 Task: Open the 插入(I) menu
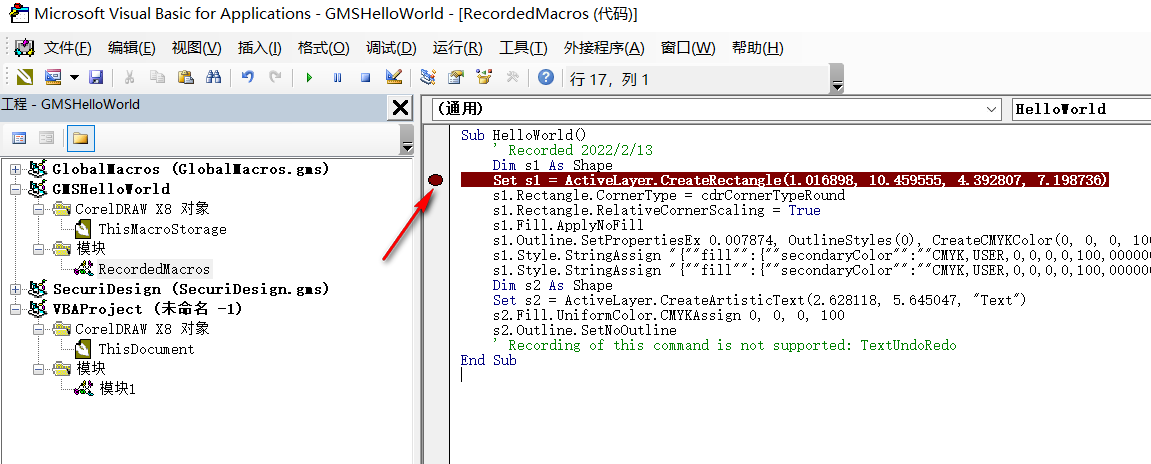tap(259, 48)
